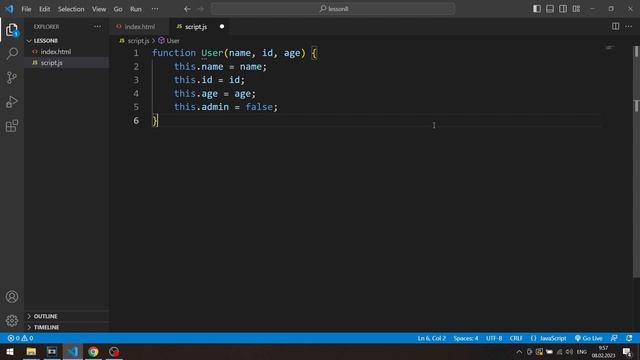Viewport: 640px width, 360px height.
Task: Open the Extensions view
Action: point(12,126)
